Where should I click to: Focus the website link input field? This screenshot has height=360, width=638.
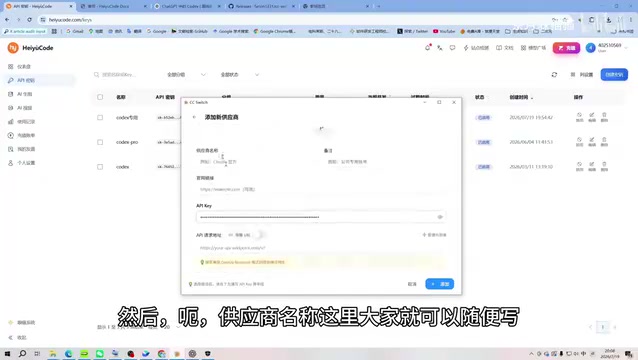point(321,190)
